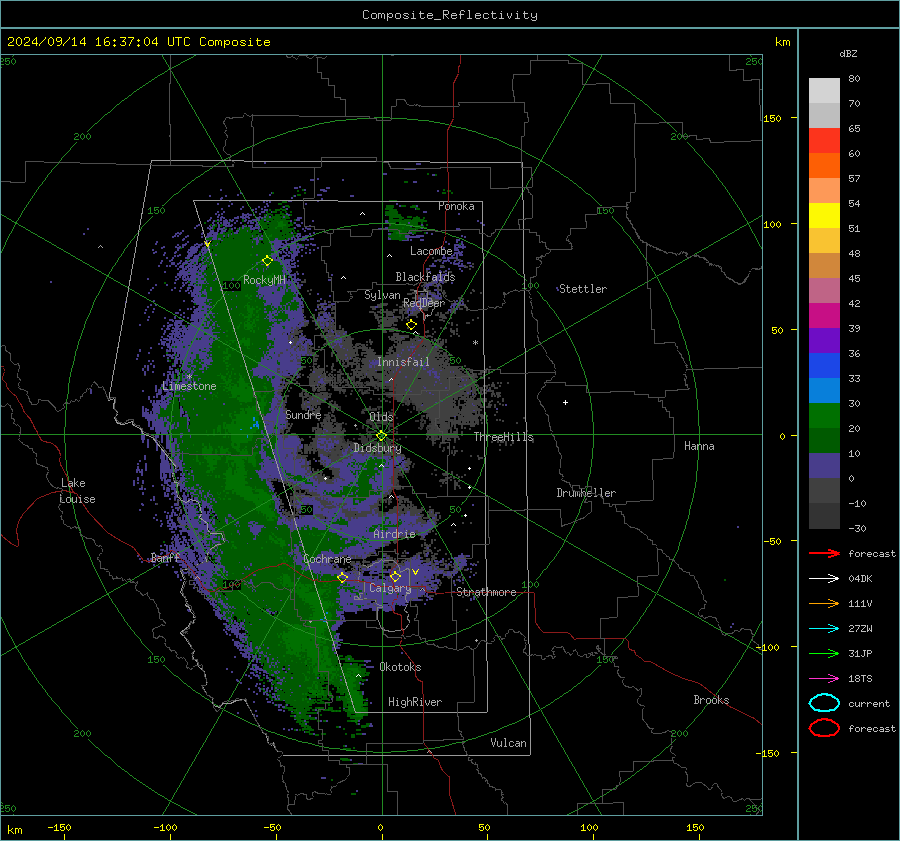The image size is (900, 841).
Task: Click the yellow diamond marker near RockyMH
Action: (x=267, y=261)
